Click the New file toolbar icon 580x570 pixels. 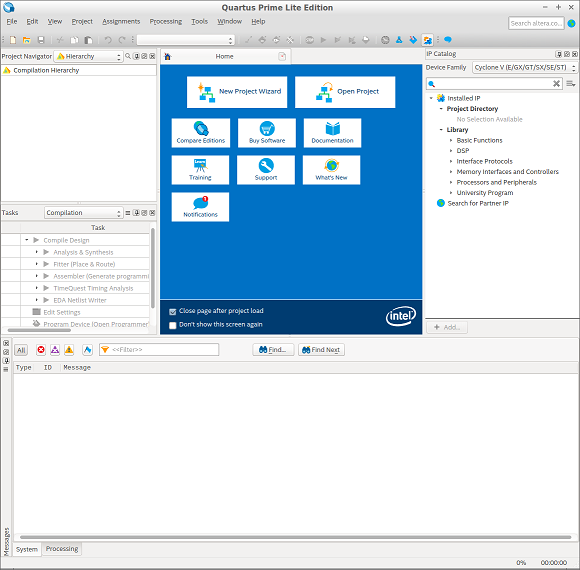point(13,40)
